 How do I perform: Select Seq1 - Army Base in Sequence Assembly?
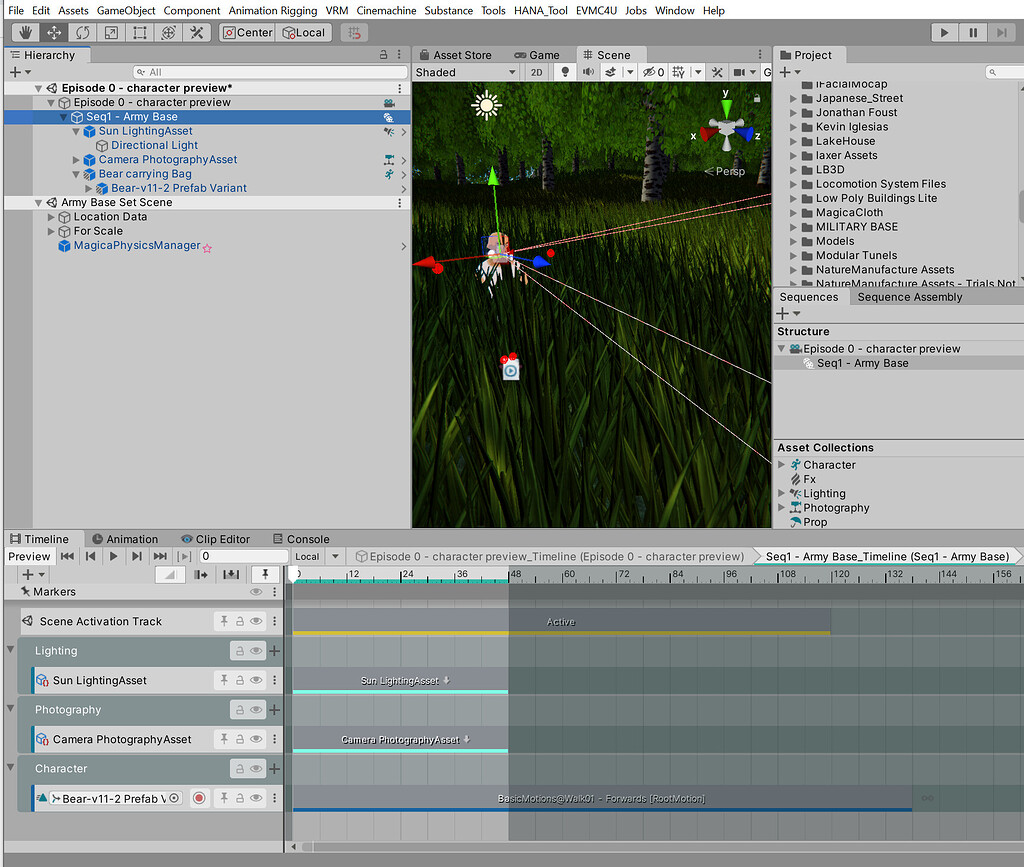click(x=860, y=363)
